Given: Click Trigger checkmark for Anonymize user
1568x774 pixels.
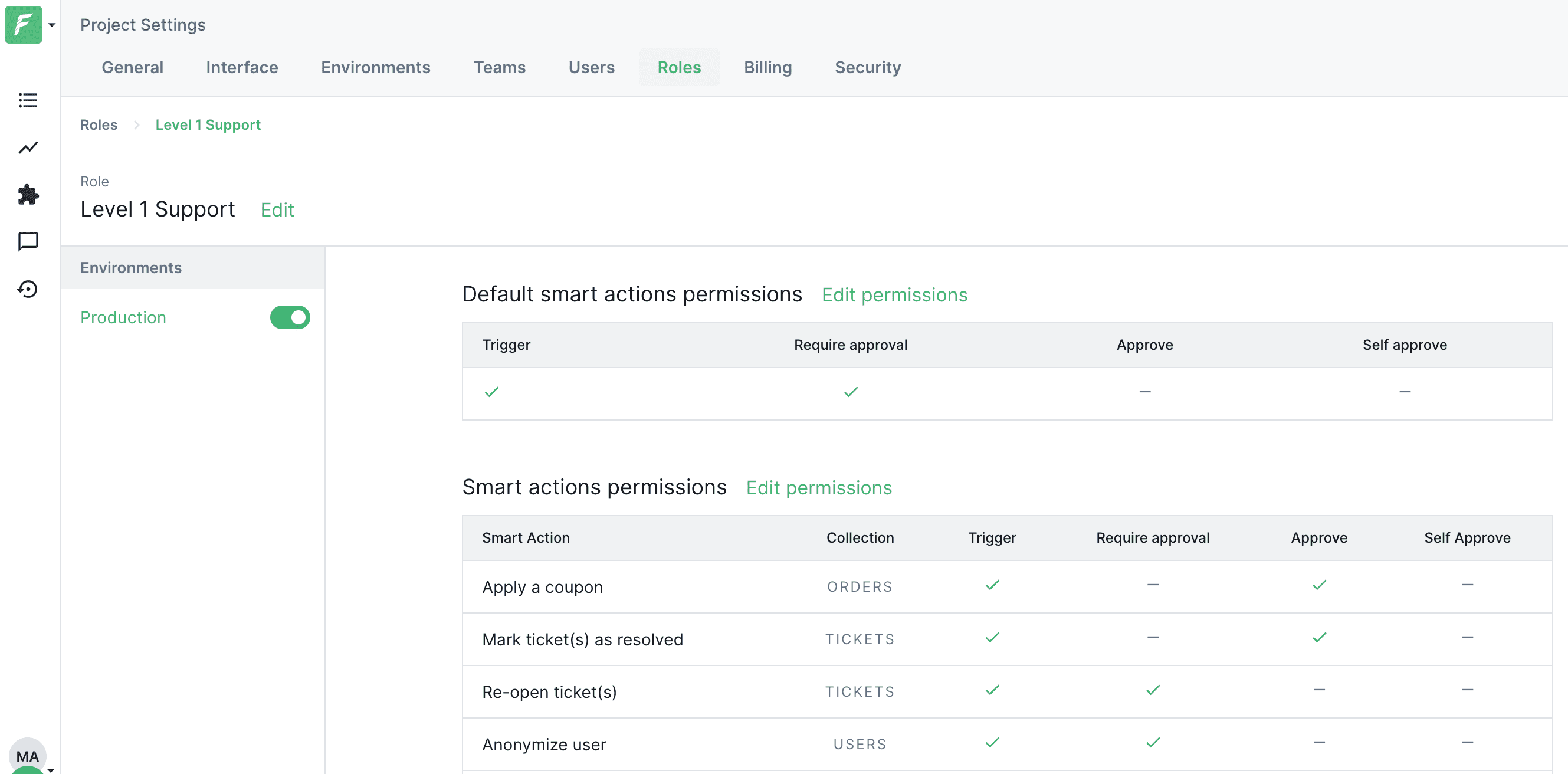Looking at the screenshot, I should click(993, 742).
